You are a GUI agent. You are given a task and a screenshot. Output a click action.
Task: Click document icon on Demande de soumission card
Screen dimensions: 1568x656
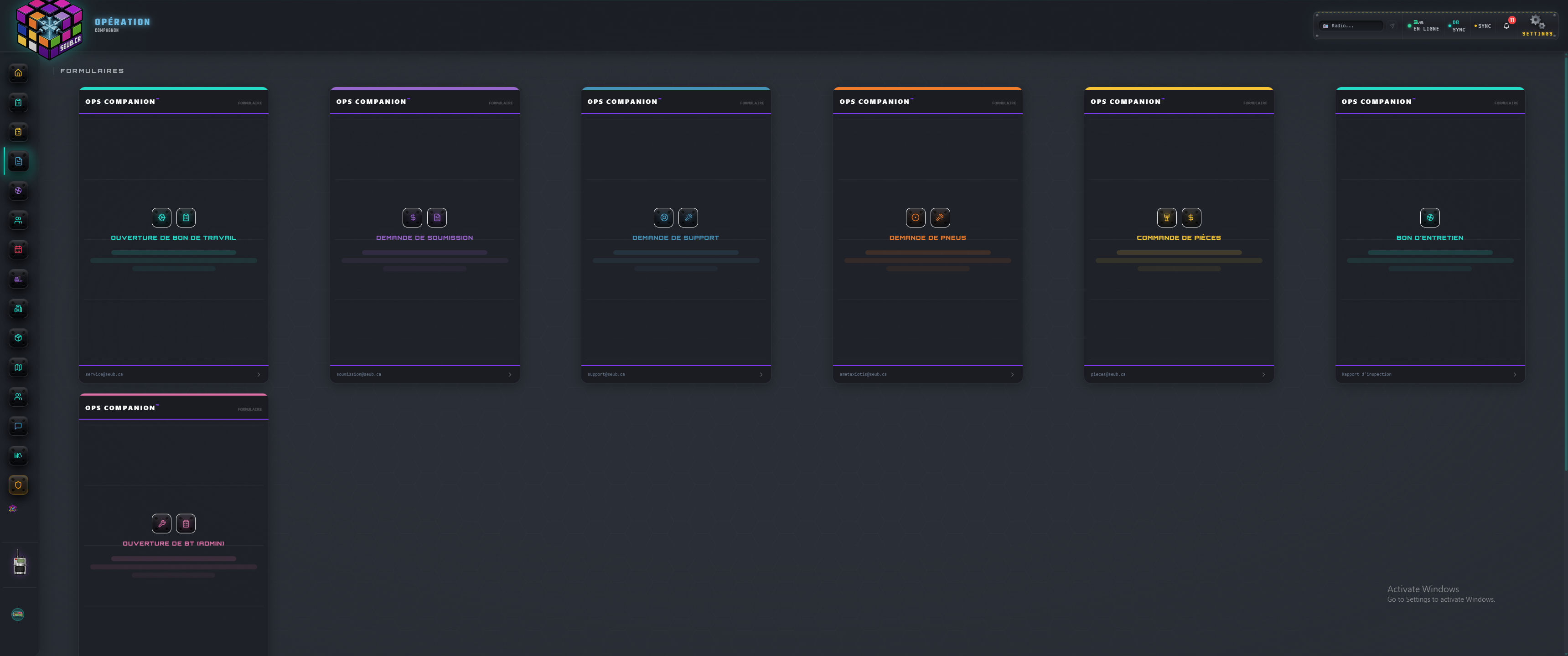pyautogui.click(x=437, y=217)
